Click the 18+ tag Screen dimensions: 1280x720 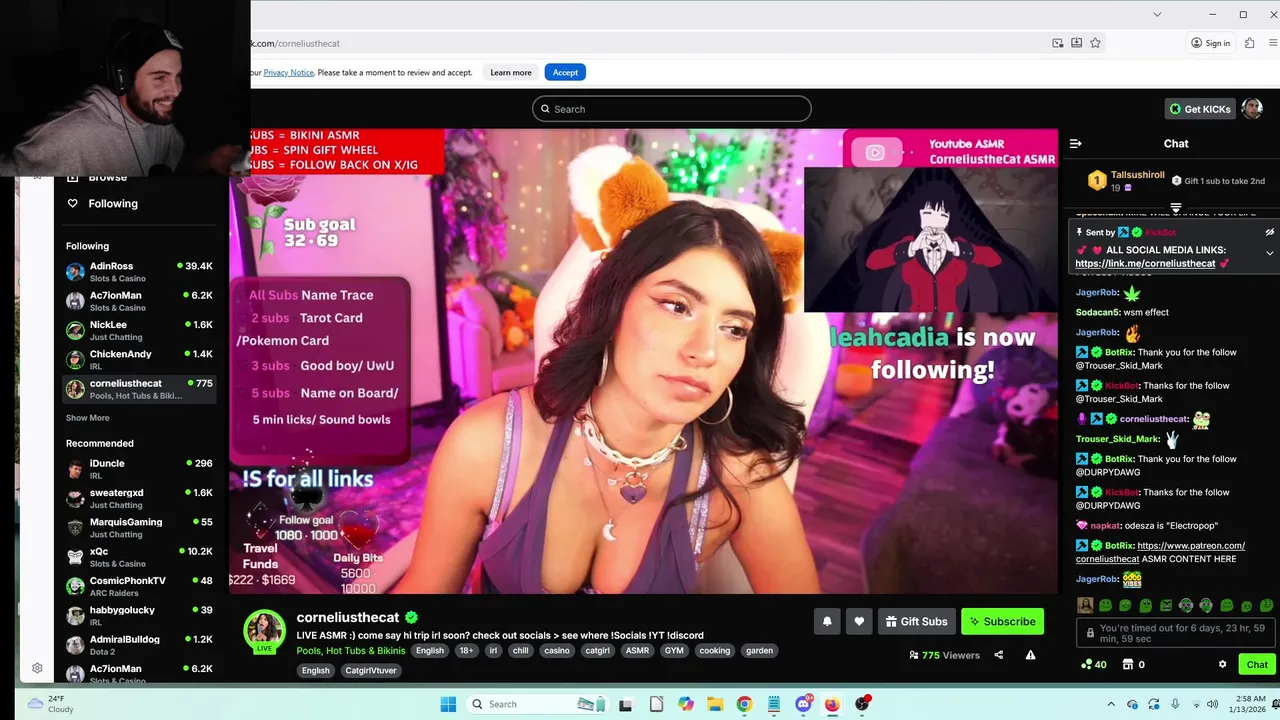(466, 651)
